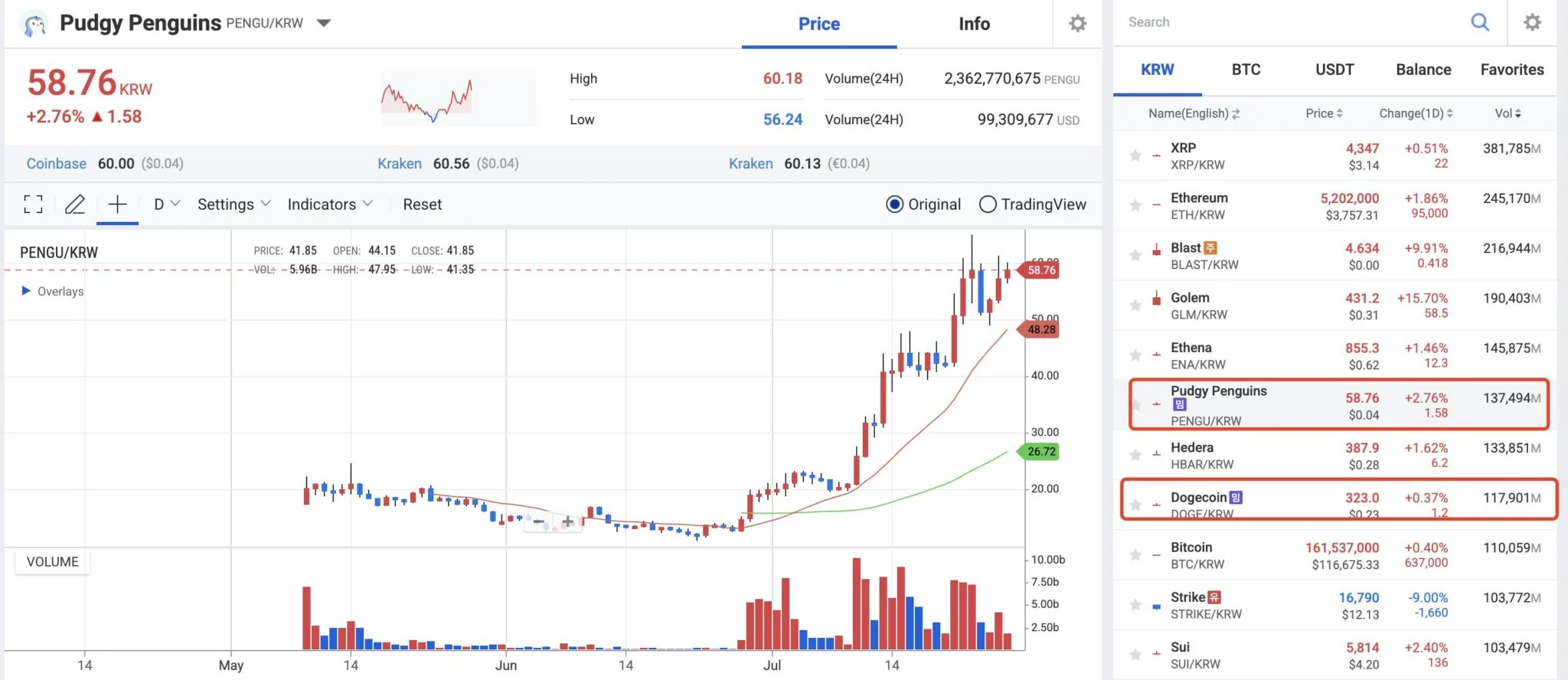This screenshot has height=680, width=1568.
Task: Open chart settings gear icon beside Info tab
Action: click(x=1078, y=24)
